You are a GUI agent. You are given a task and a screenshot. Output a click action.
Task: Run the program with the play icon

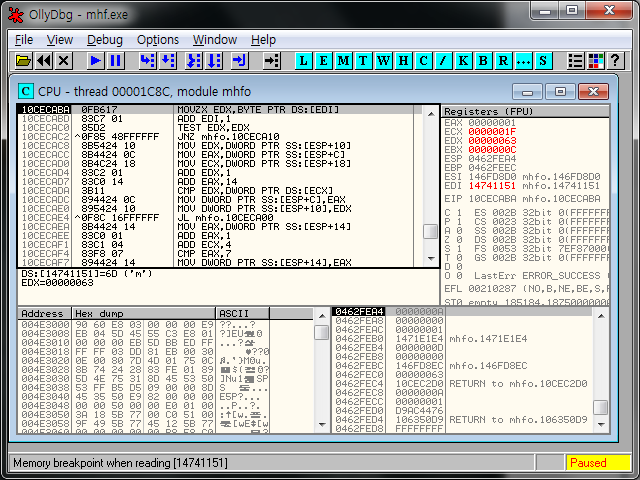[95, 61]
